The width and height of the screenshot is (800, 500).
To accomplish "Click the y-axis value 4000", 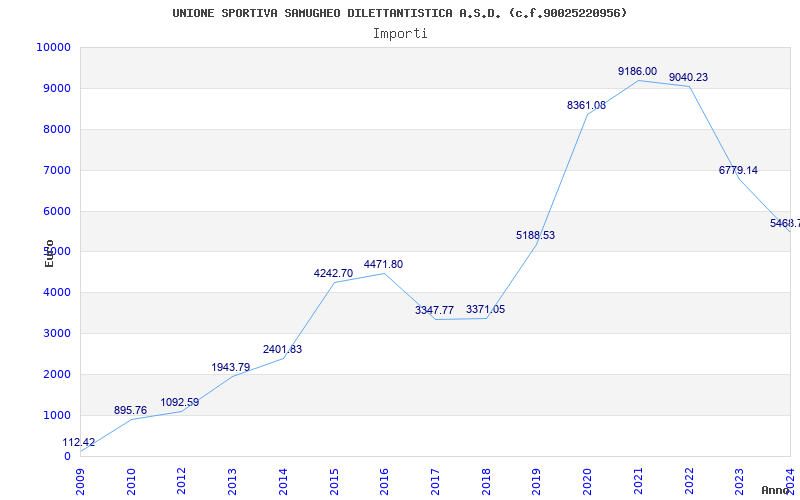I will [56, 292].
